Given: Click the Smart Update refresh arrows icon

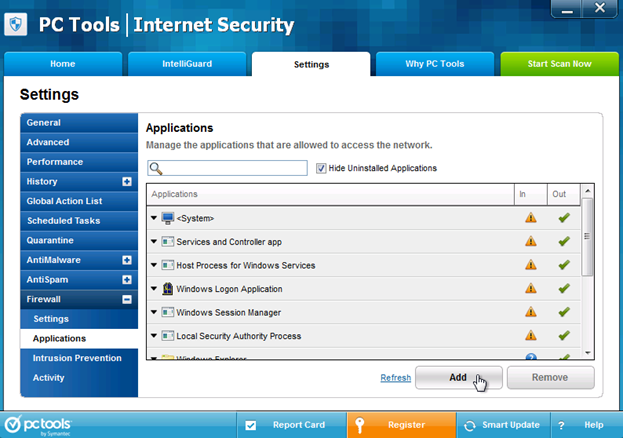Looking at the screenshot, I should [x=470, y=425].
